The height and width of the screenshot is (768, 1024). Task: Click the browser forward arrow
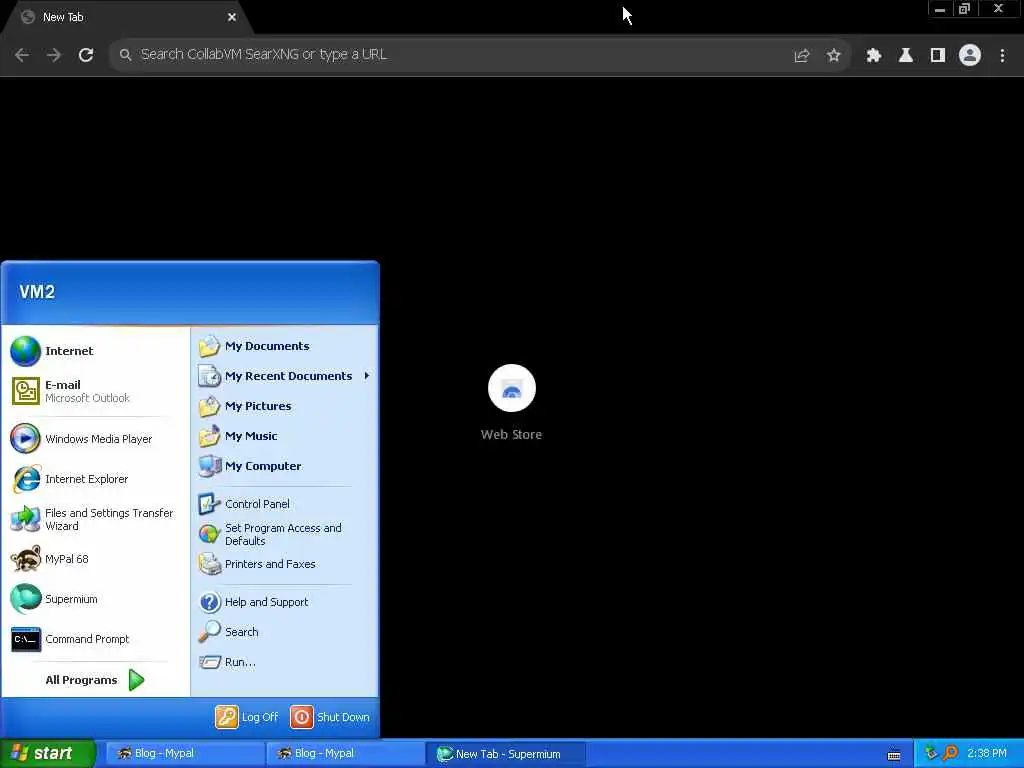click(54, 55)
